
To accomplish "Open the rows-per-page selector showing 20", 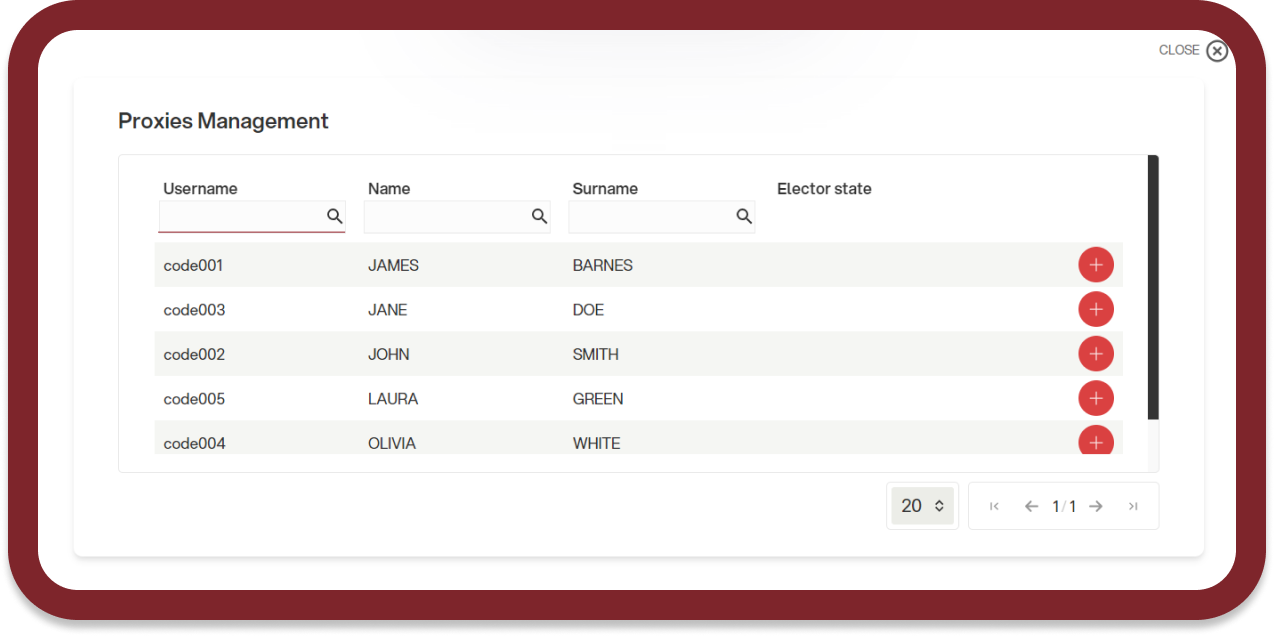I will tap(922, 506).
